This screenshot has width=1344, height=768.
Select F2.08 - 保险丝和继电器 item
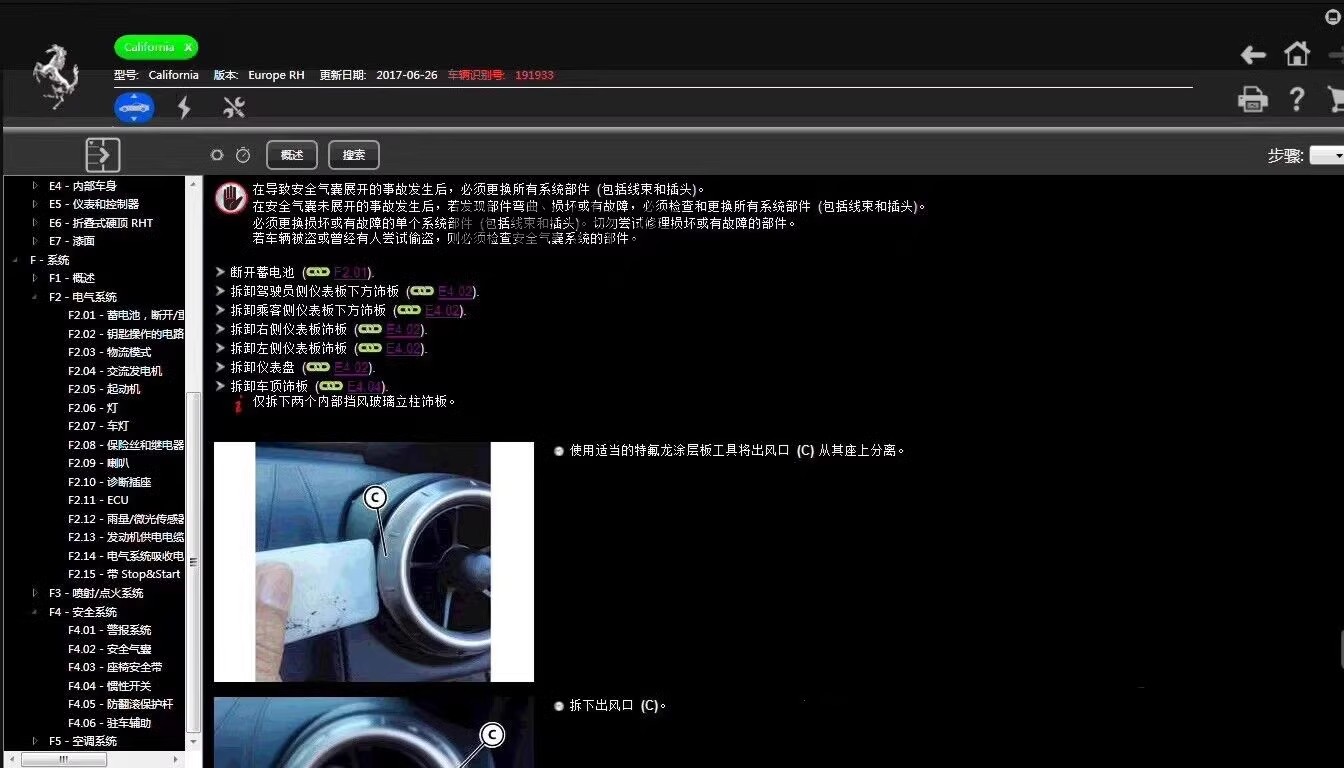pos(126,445)
